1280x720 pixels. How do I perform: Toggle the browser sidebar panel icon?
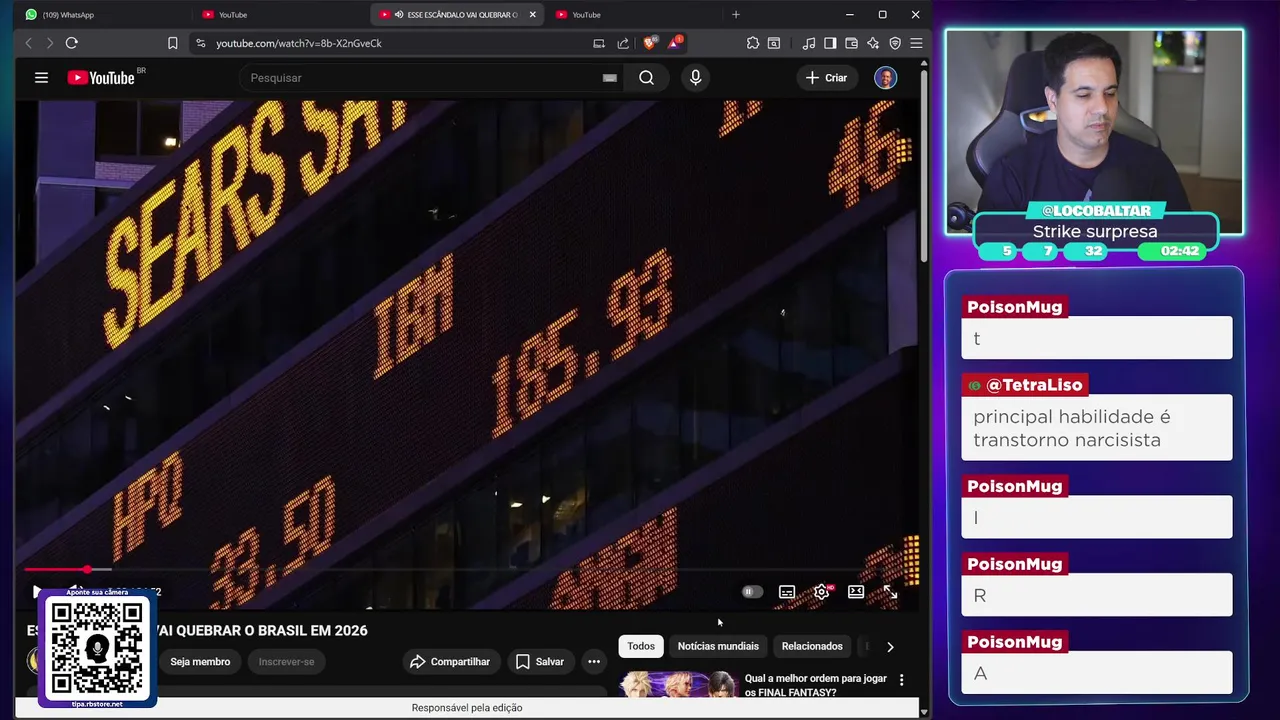point(830,43)
